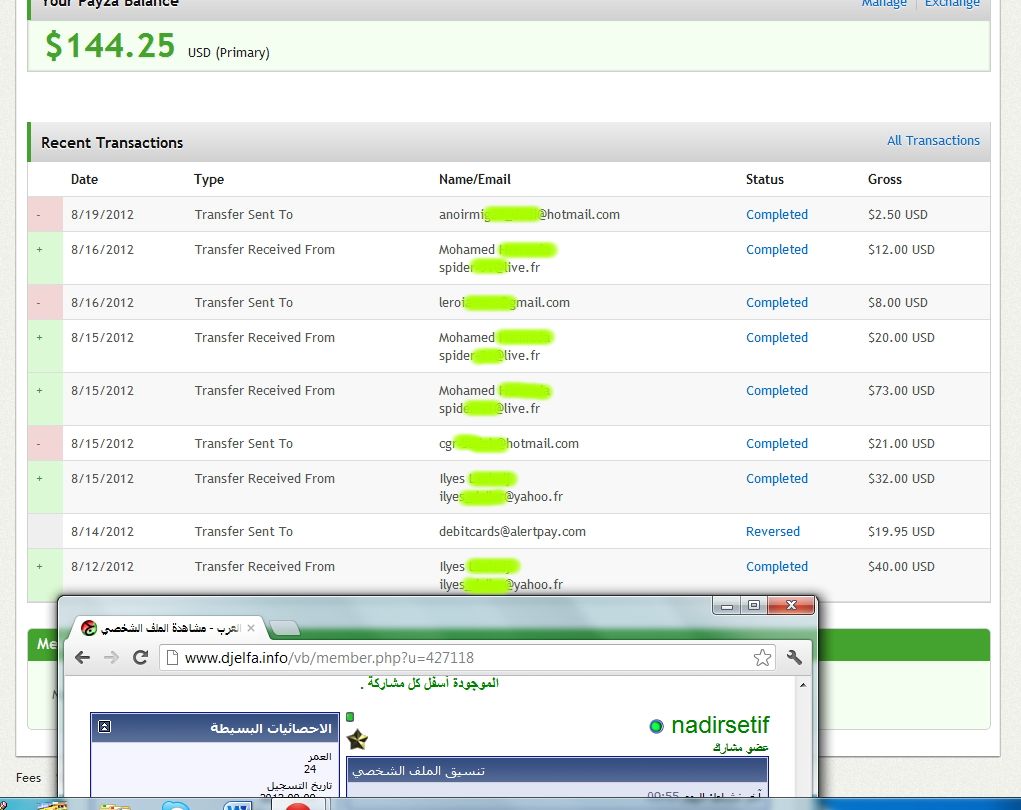Click the $144.25 balance amount

(x=110, y=46)
